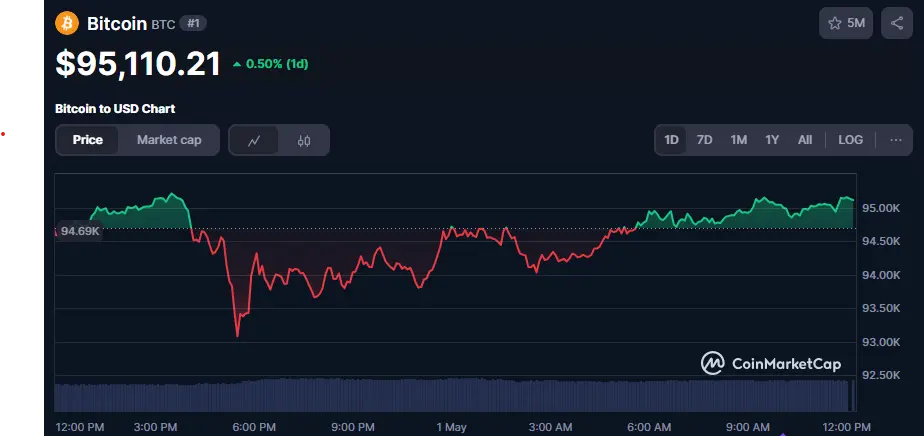
Task: Click the 92.50K axis label
Action: (x=882, y=375)
